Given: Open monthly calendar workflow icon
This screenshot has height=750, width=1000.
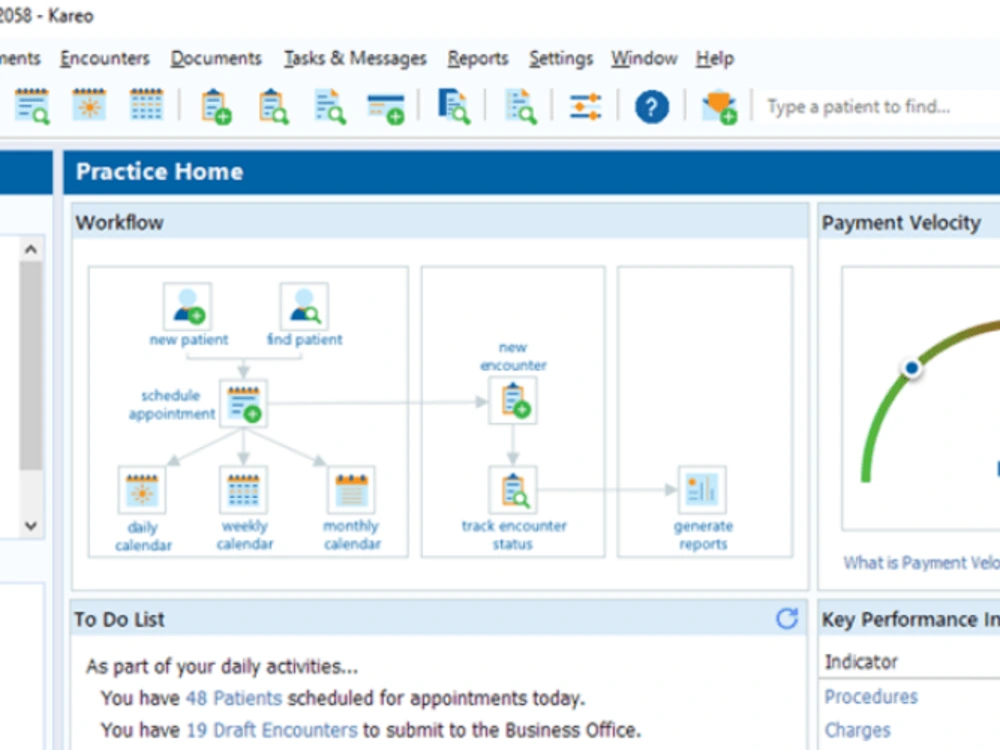Looking at the screenshot, I should [x=351, y=490].
